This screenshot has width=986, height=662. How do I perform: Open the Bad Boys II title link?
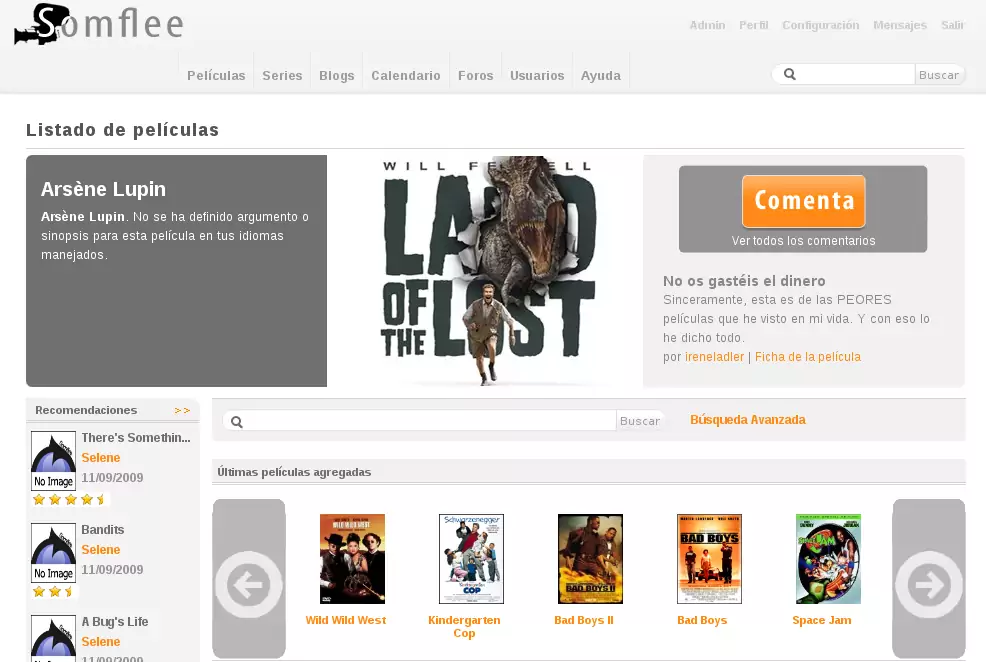584,620
